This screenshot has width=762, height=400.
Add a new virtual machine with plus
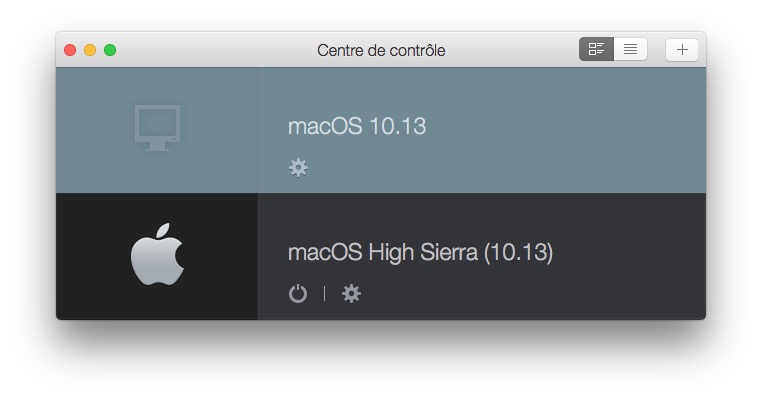(682, 50)
